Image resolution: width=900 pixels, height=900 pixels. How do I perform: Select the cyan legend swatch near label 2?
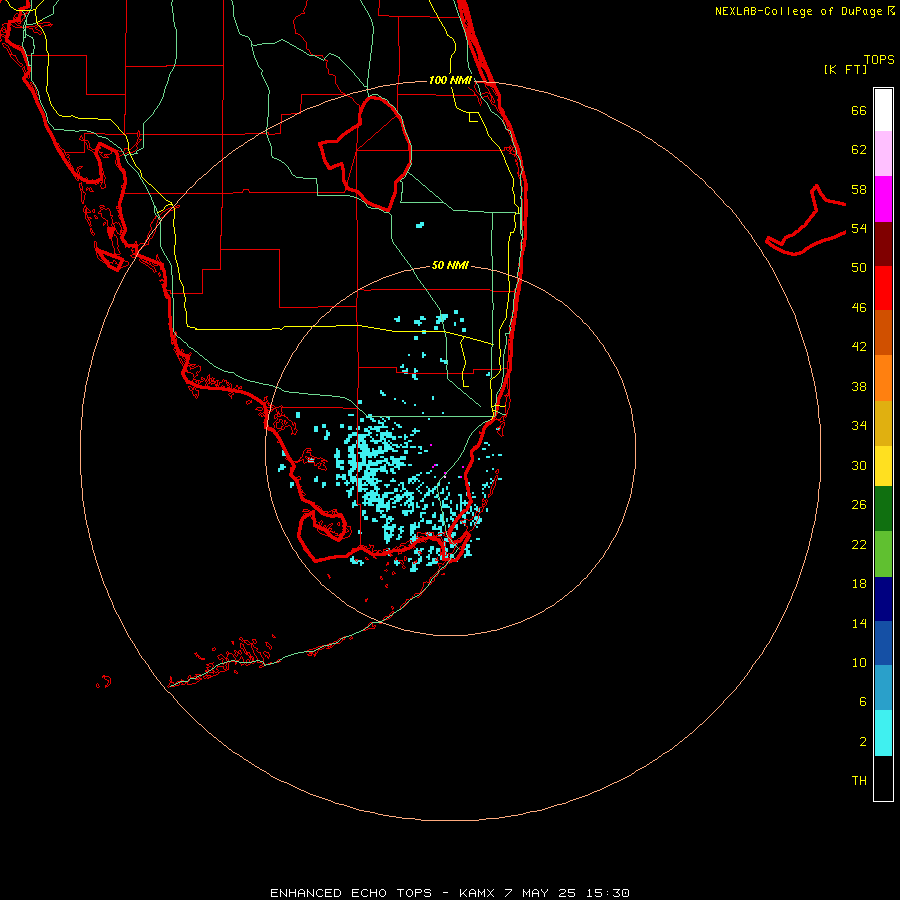pos(883,733)
